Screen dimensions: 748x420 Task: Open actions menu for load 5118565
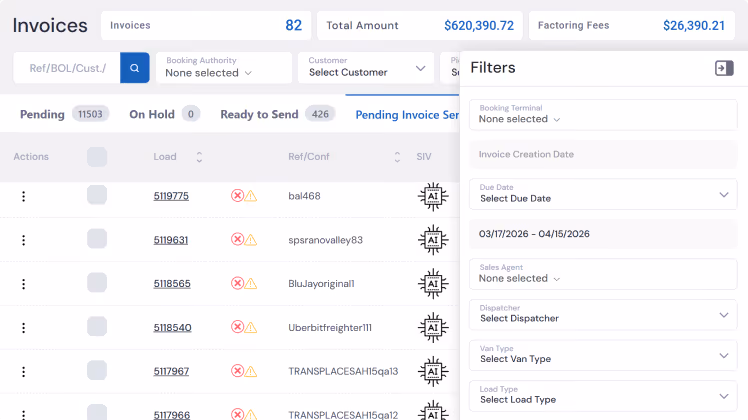pos(23,284)
